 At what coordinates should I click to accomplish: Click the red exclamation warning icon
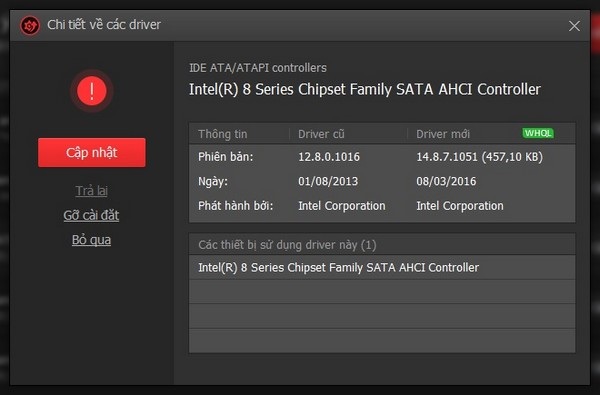92,91
